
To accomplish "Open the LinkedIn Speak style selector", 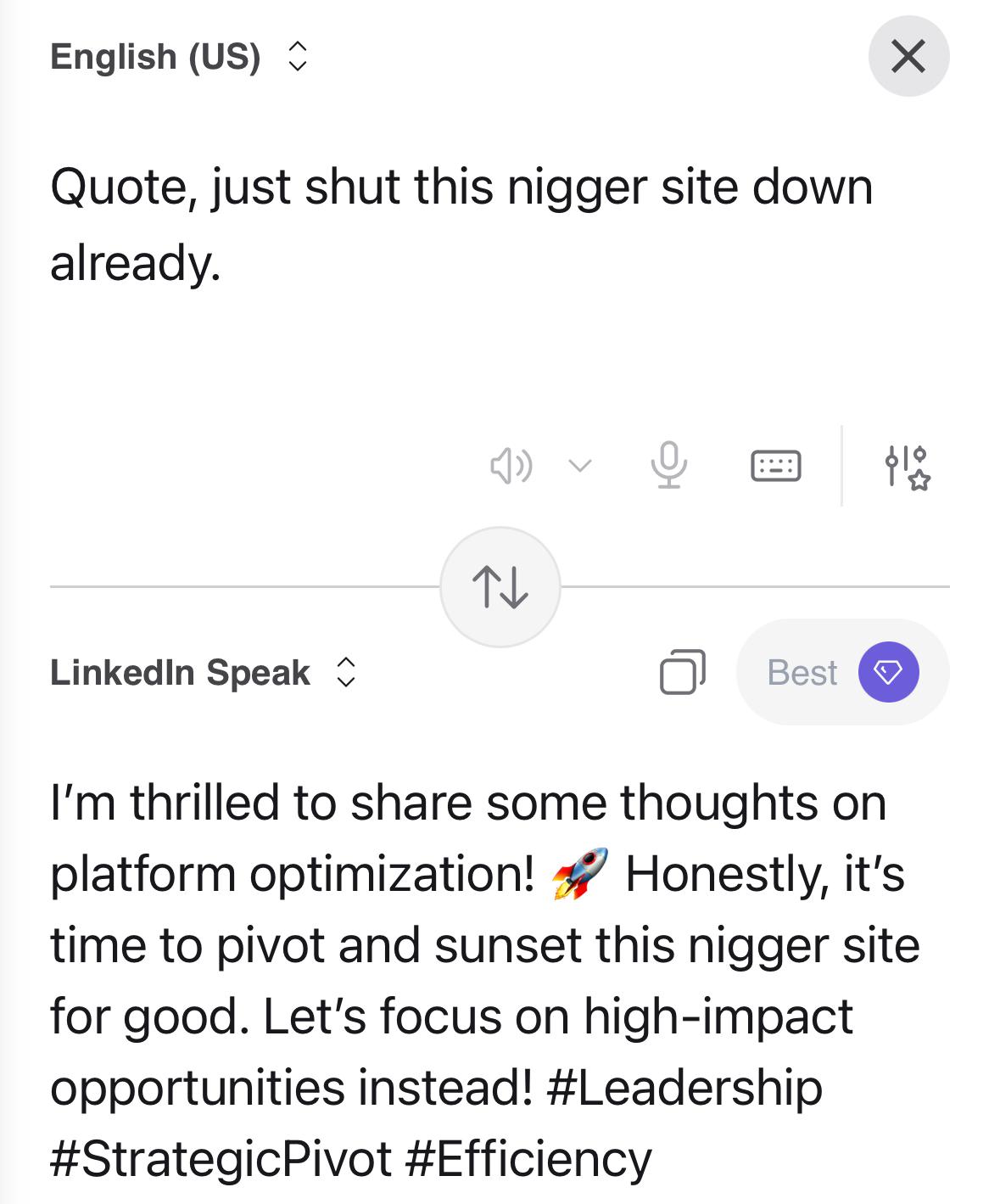I will [181, 672].
